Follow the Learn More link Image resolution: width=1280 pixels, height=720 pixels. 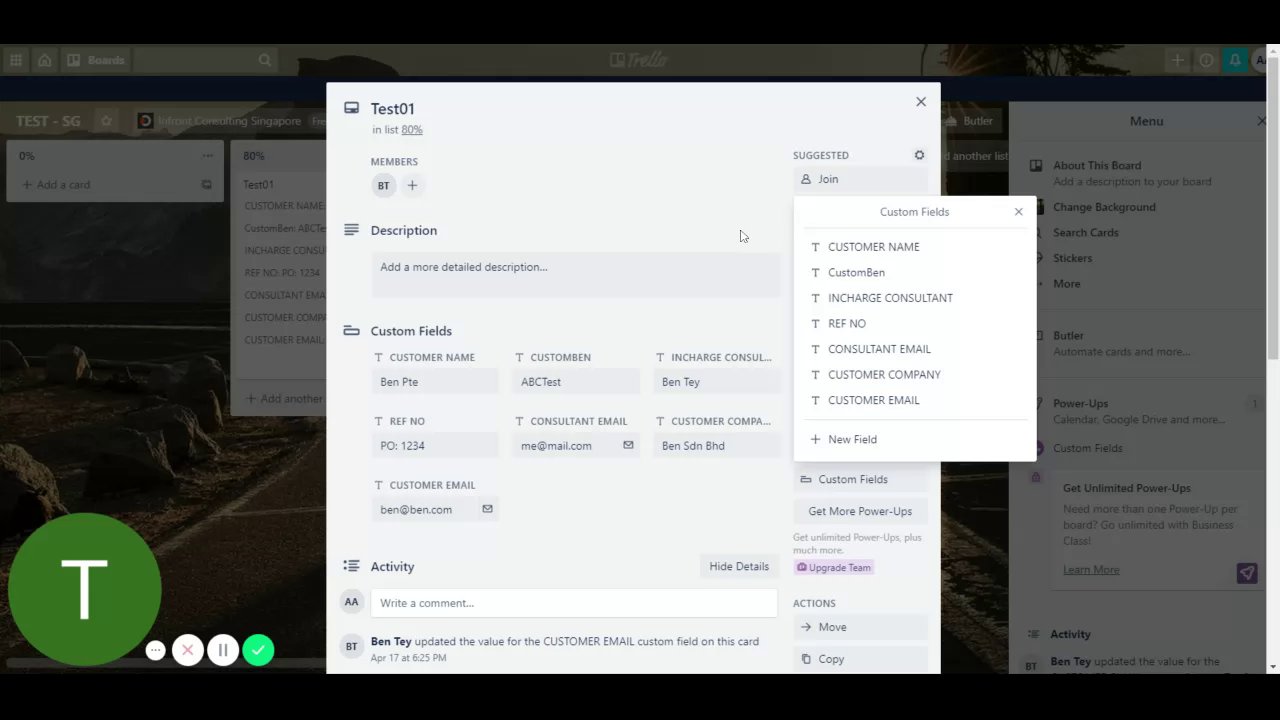coord(1091,570)
